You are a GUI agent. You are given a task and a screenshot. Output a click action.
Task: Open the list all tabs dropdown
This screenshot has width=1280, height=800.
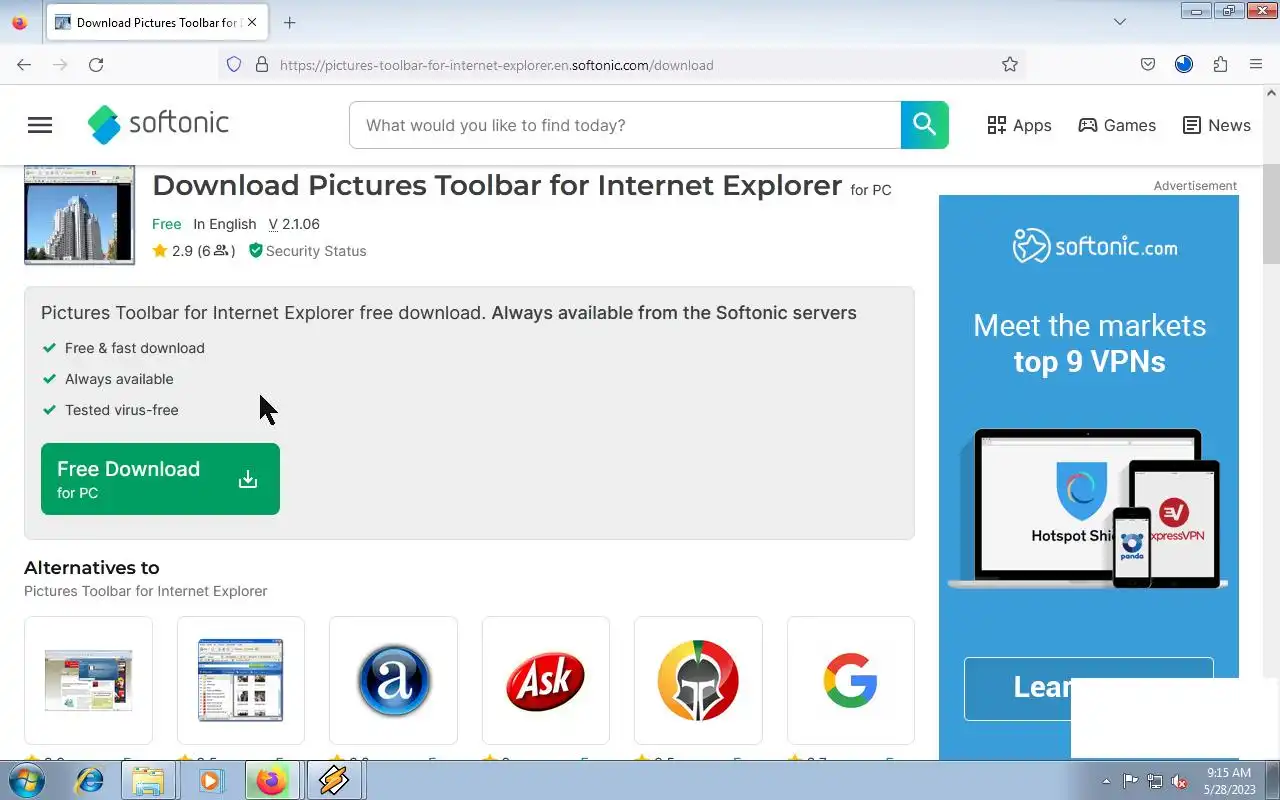point(1120,22)
